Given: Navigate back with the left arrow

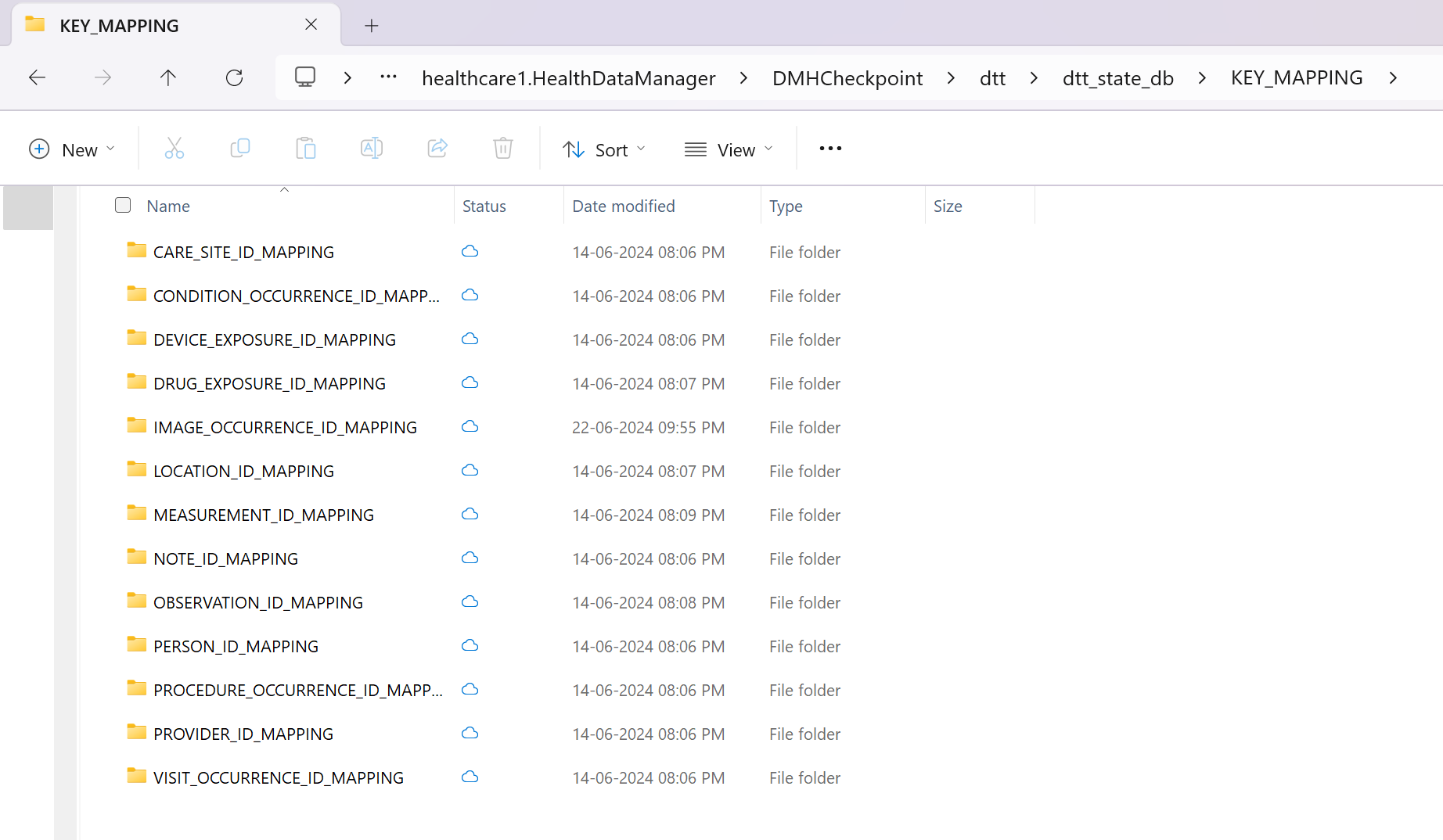Looking at the screenshot, I should [37, 77].
